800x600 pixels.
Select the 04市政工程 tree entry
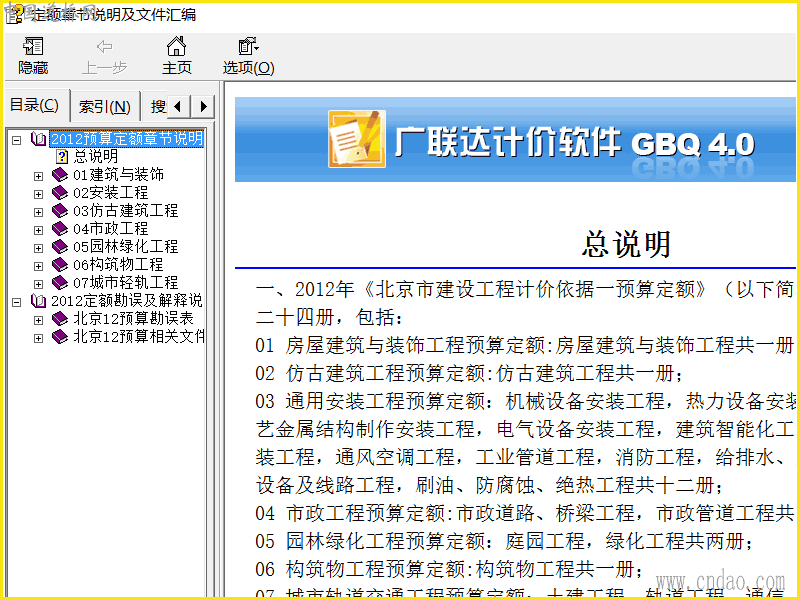tap(111, 229)
